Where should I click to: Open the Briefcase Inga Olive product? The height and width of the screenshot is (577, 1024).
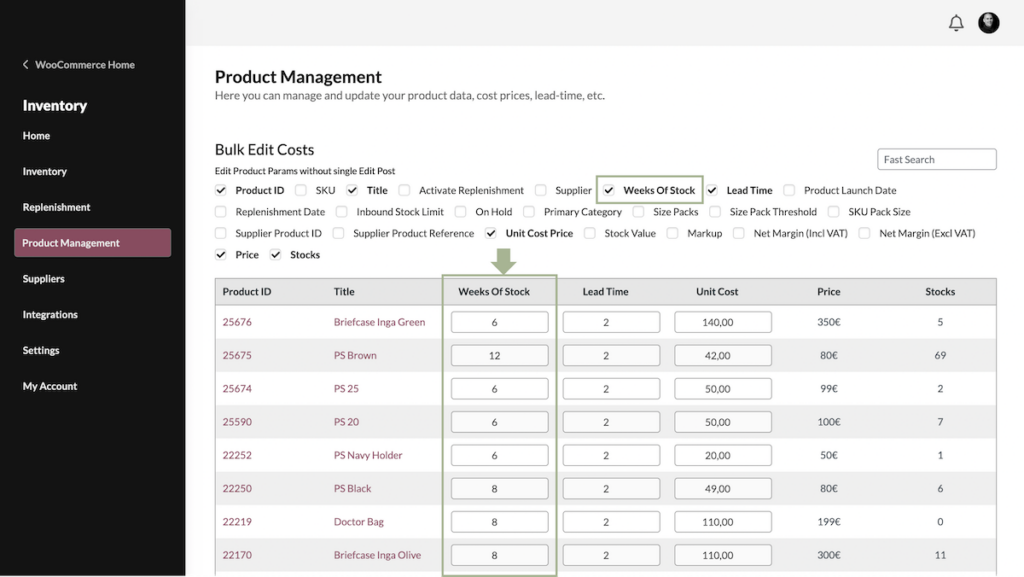click(377, 555)
